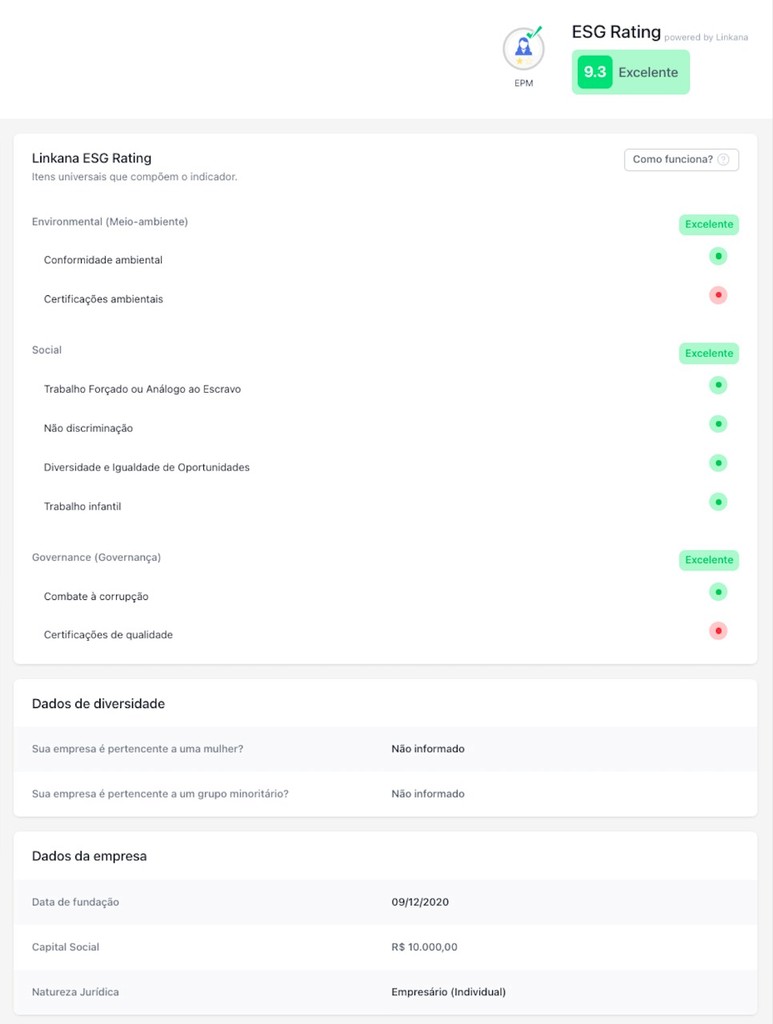Expand the Social section header
Viewport: 773px width, 1024px height.
coord(46,350)
